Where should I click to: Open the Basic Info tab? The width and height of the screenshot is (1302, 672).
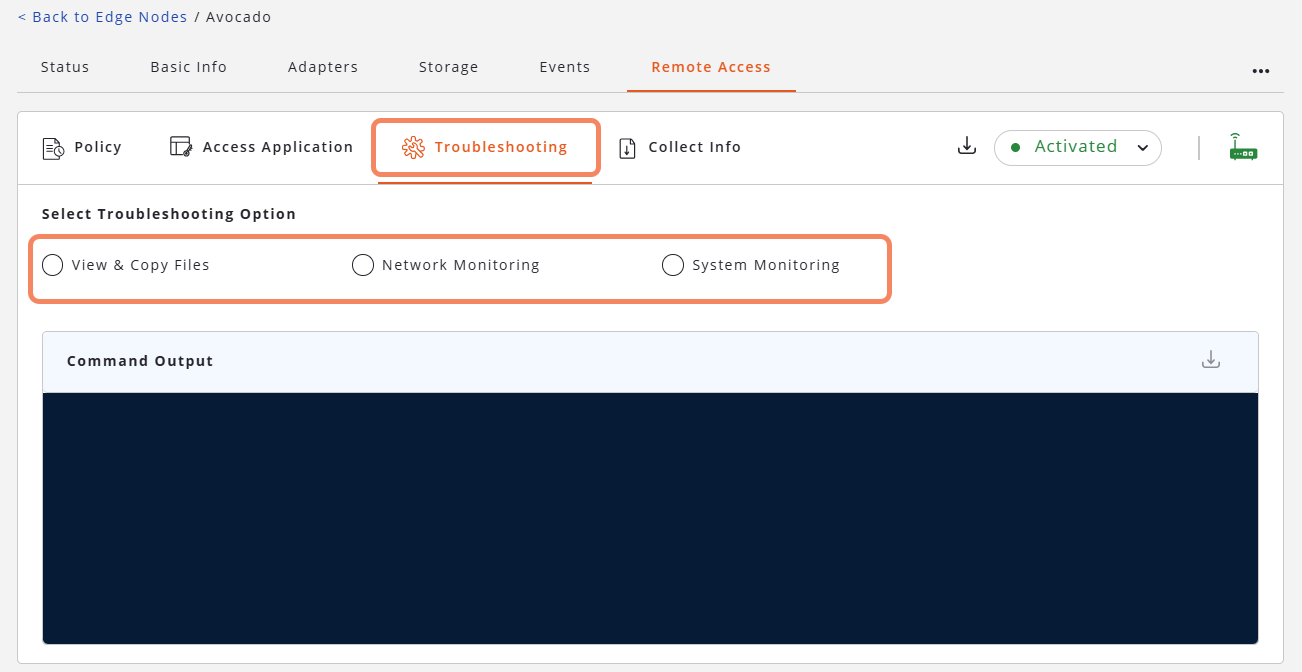[x=188, y=67]
